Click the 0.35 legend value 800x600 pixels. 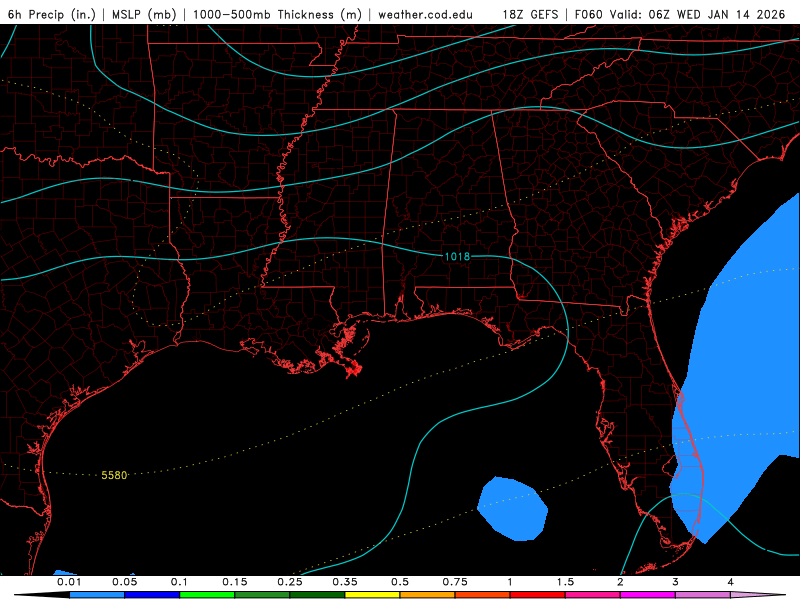click(345, 582)
